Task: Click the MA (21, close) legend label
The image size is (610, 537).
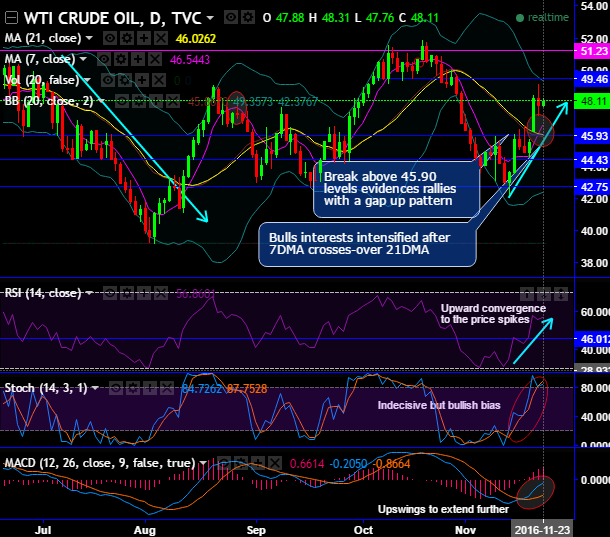Action: click(43, 38)
